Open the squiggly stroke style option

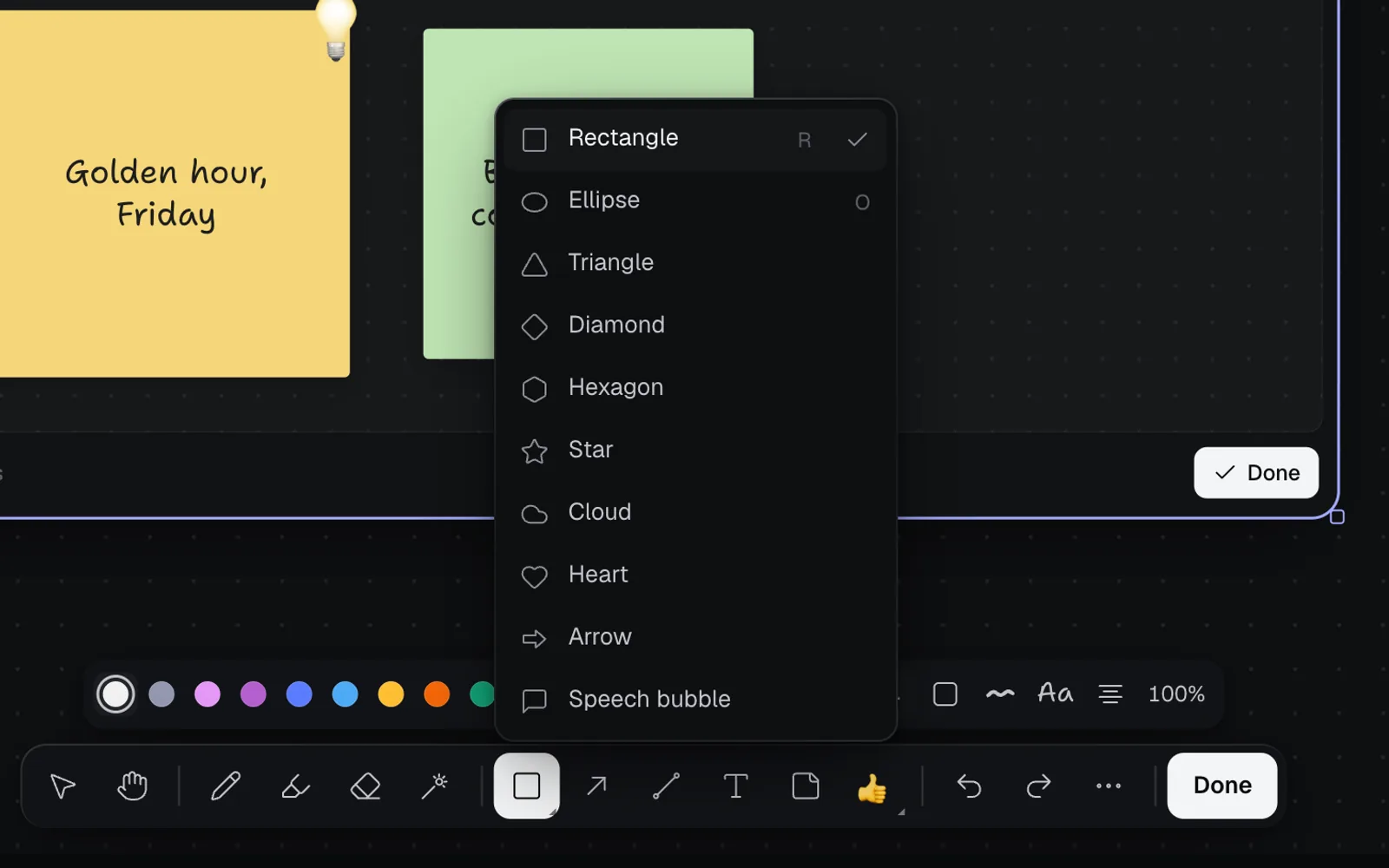1000,694
